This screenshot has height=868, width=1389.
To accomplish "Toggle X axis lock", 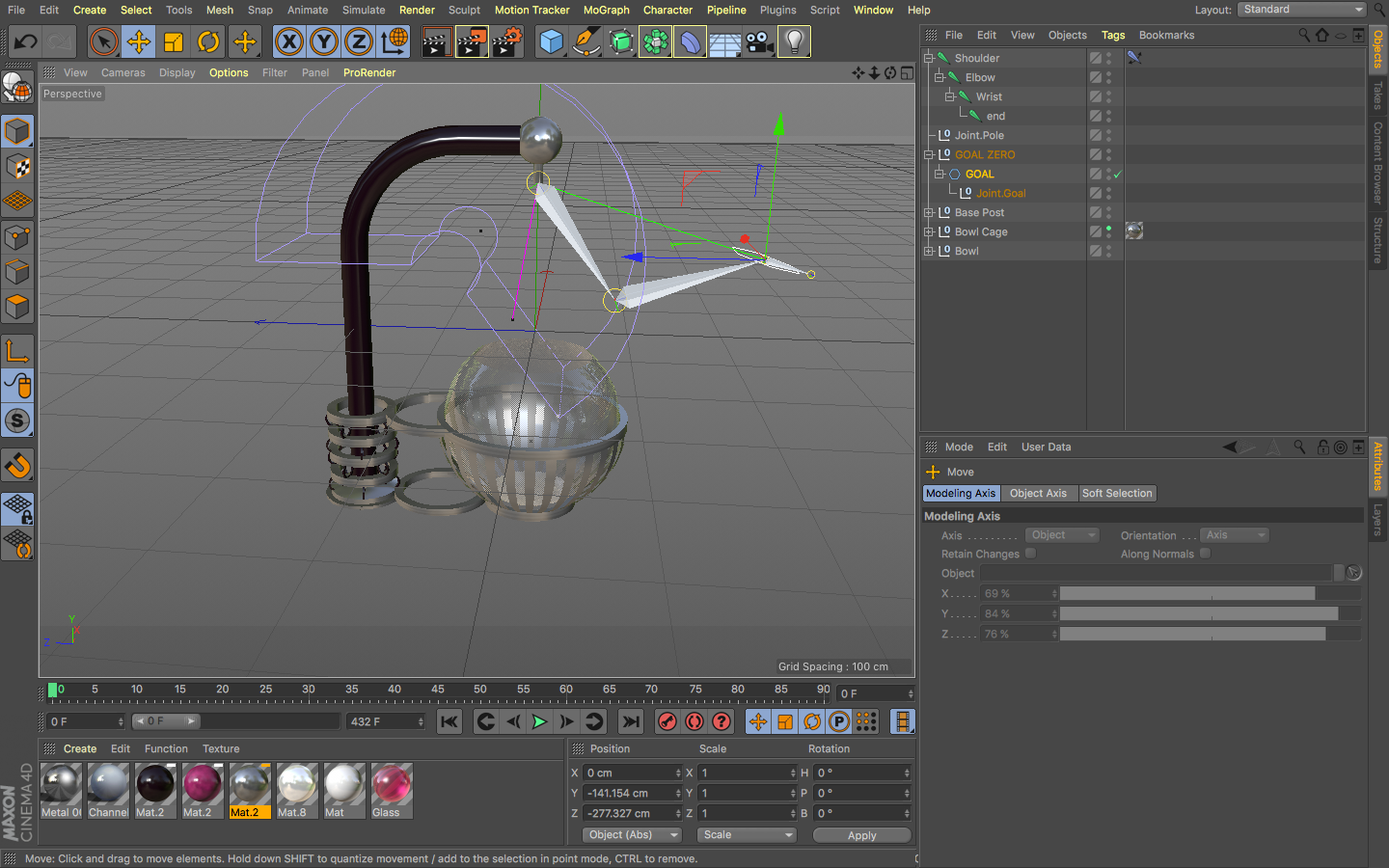I will 288,41.
